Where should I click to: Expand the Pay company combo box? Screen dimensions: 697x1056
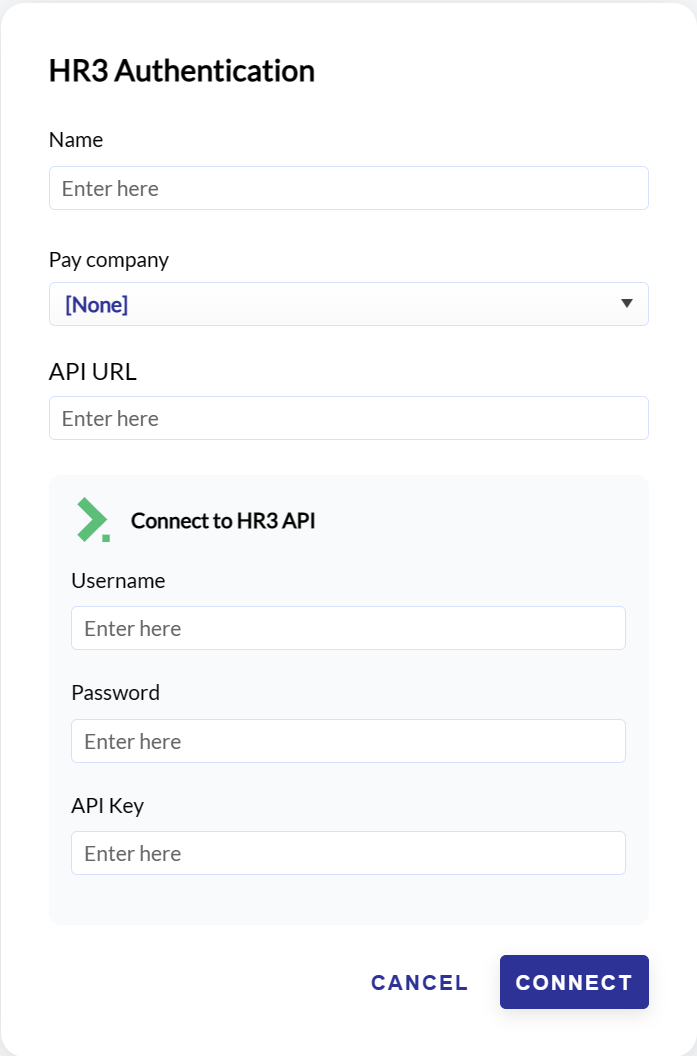coord(349,304)
